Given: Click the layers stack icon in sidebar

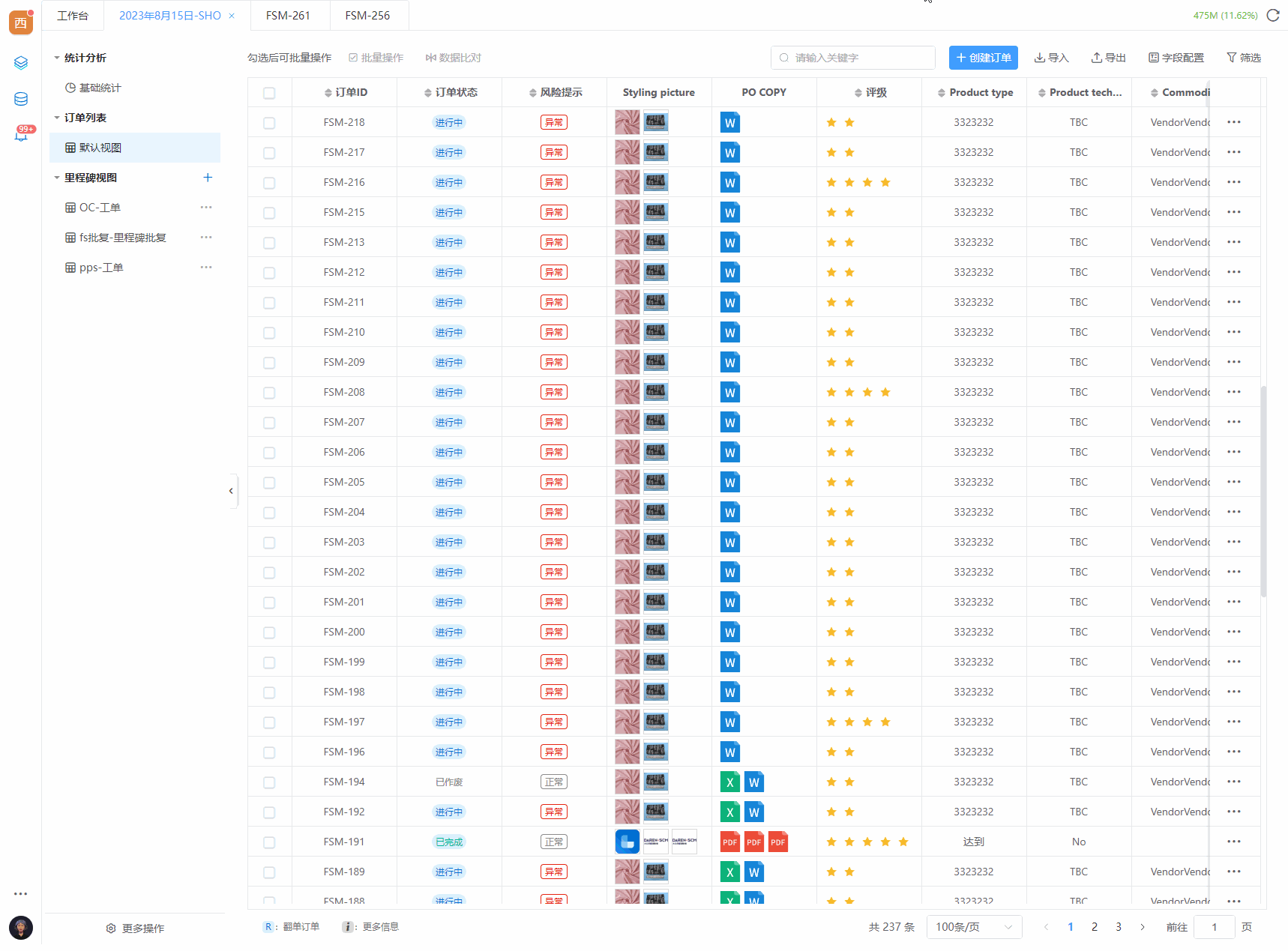Looking at the screenshot, I should coord(21,63).
